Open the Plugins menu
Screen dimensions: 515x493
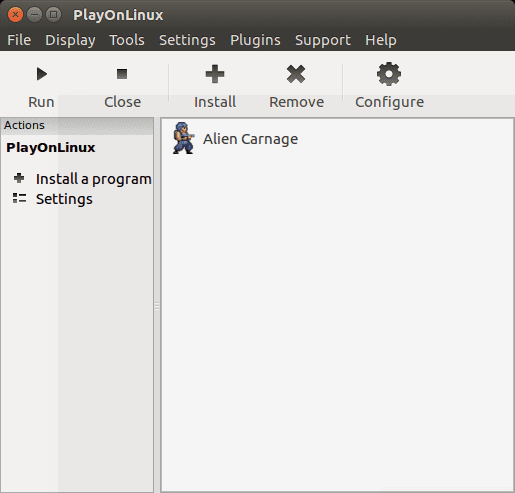click(255, 40)
